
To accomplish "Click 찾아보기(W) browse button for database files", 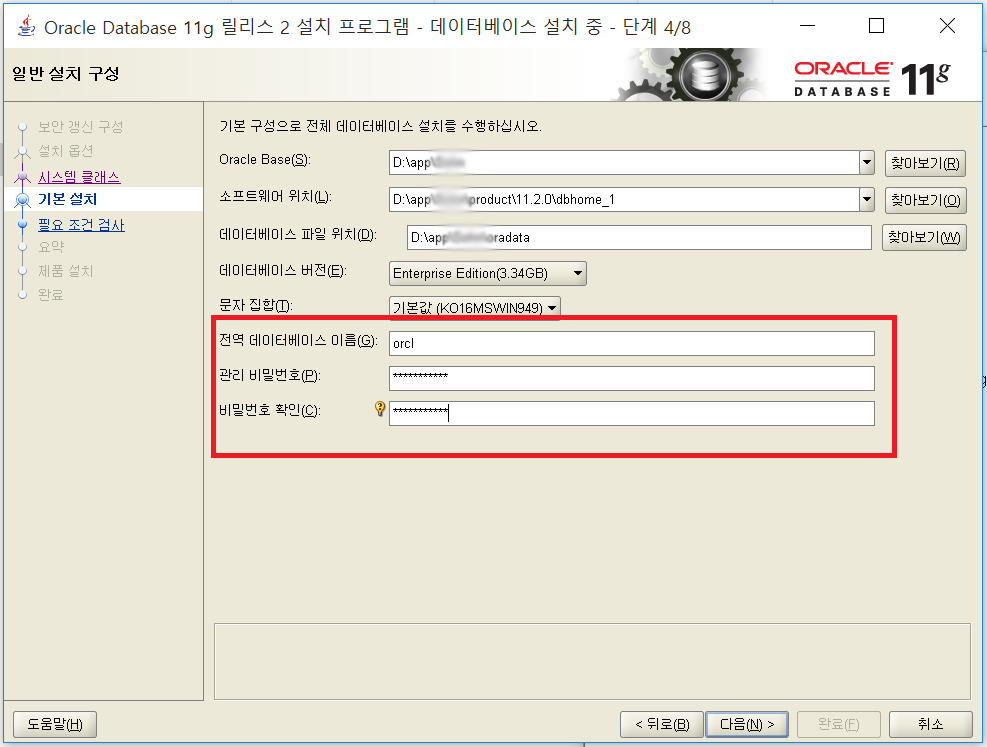I will point(924,237).
